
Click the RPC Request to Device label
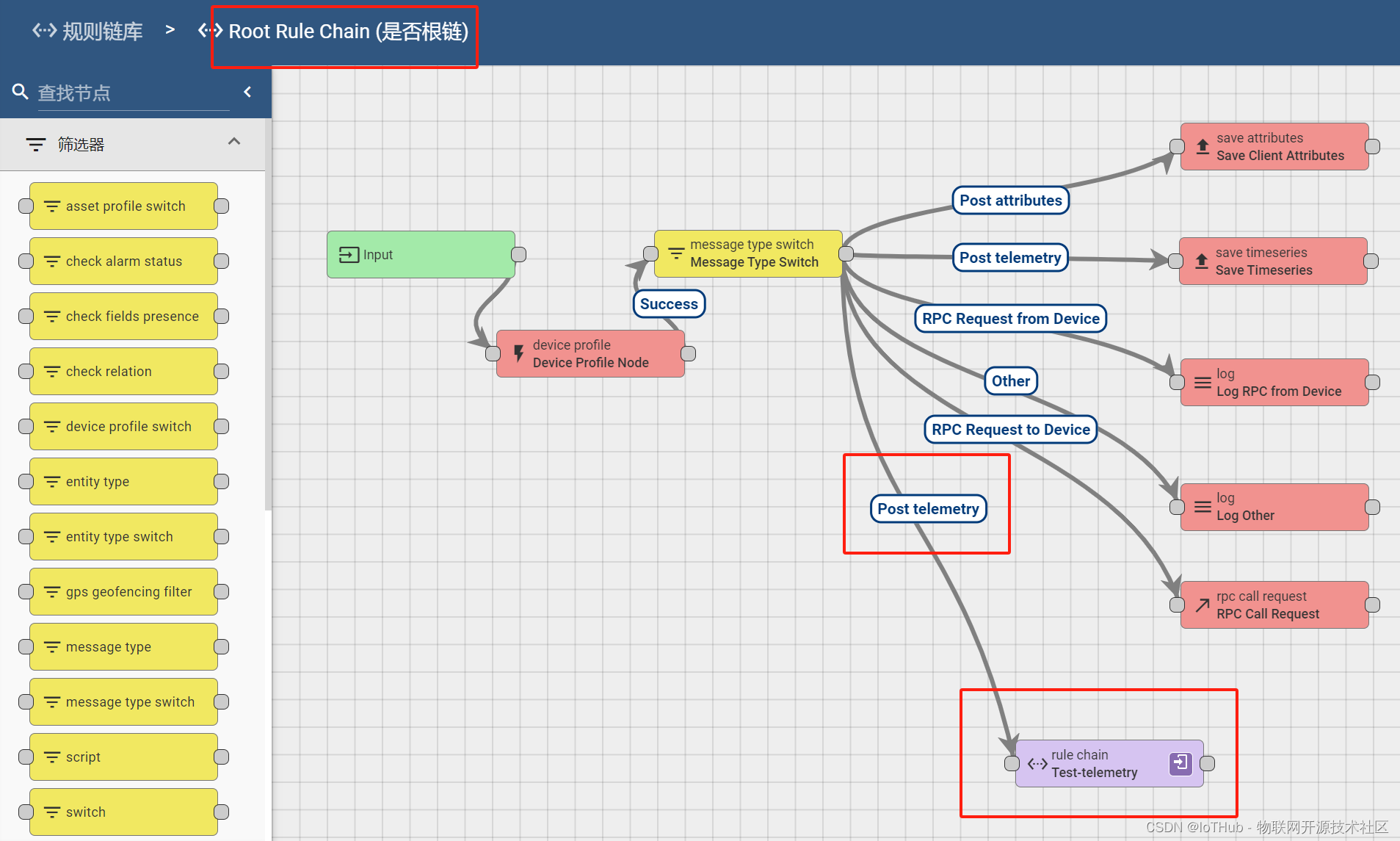[1011, 430]
